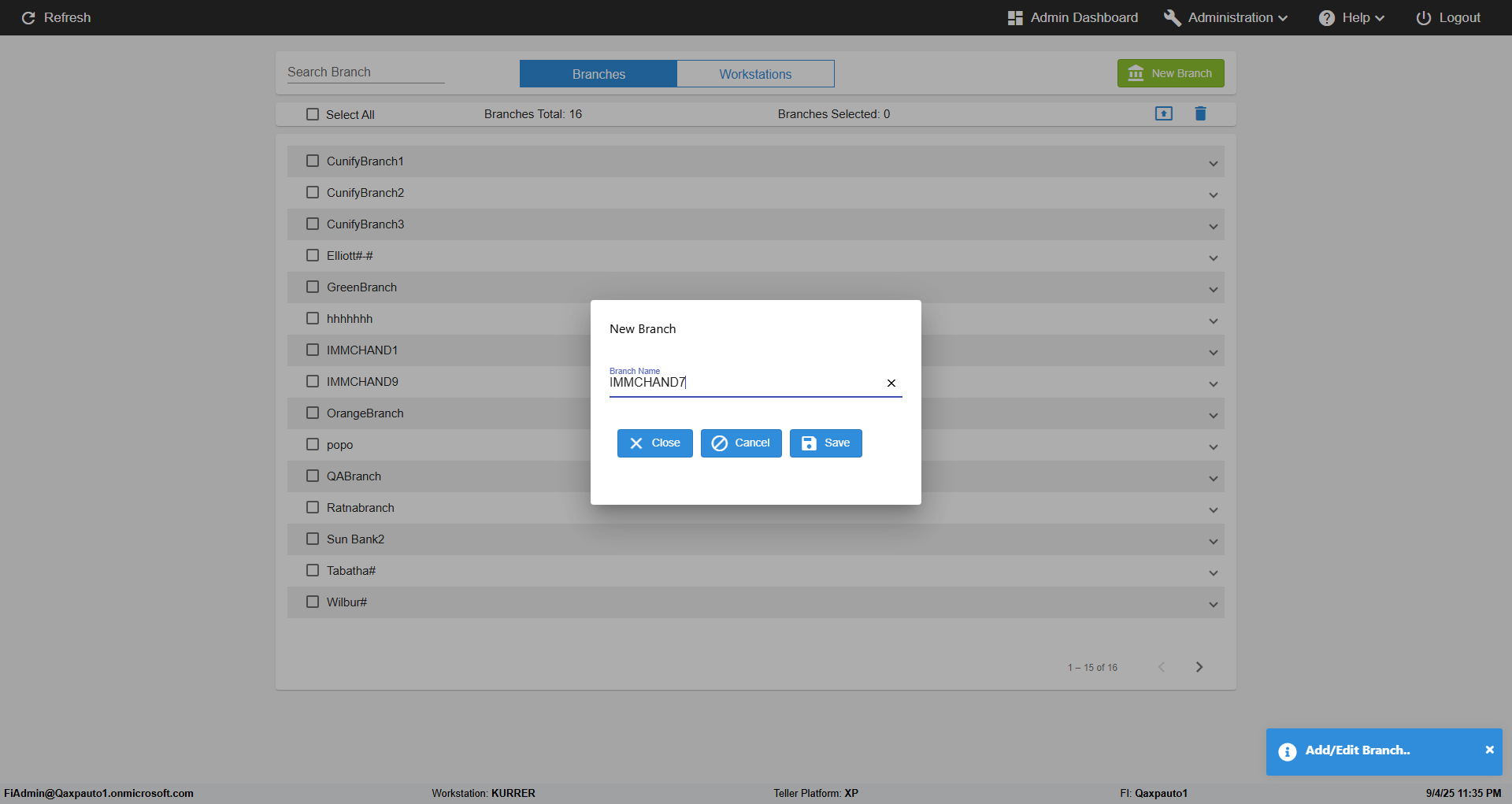Open the Admin Dashboard
Screen dimensions: 1512x804
point(1073,17)
